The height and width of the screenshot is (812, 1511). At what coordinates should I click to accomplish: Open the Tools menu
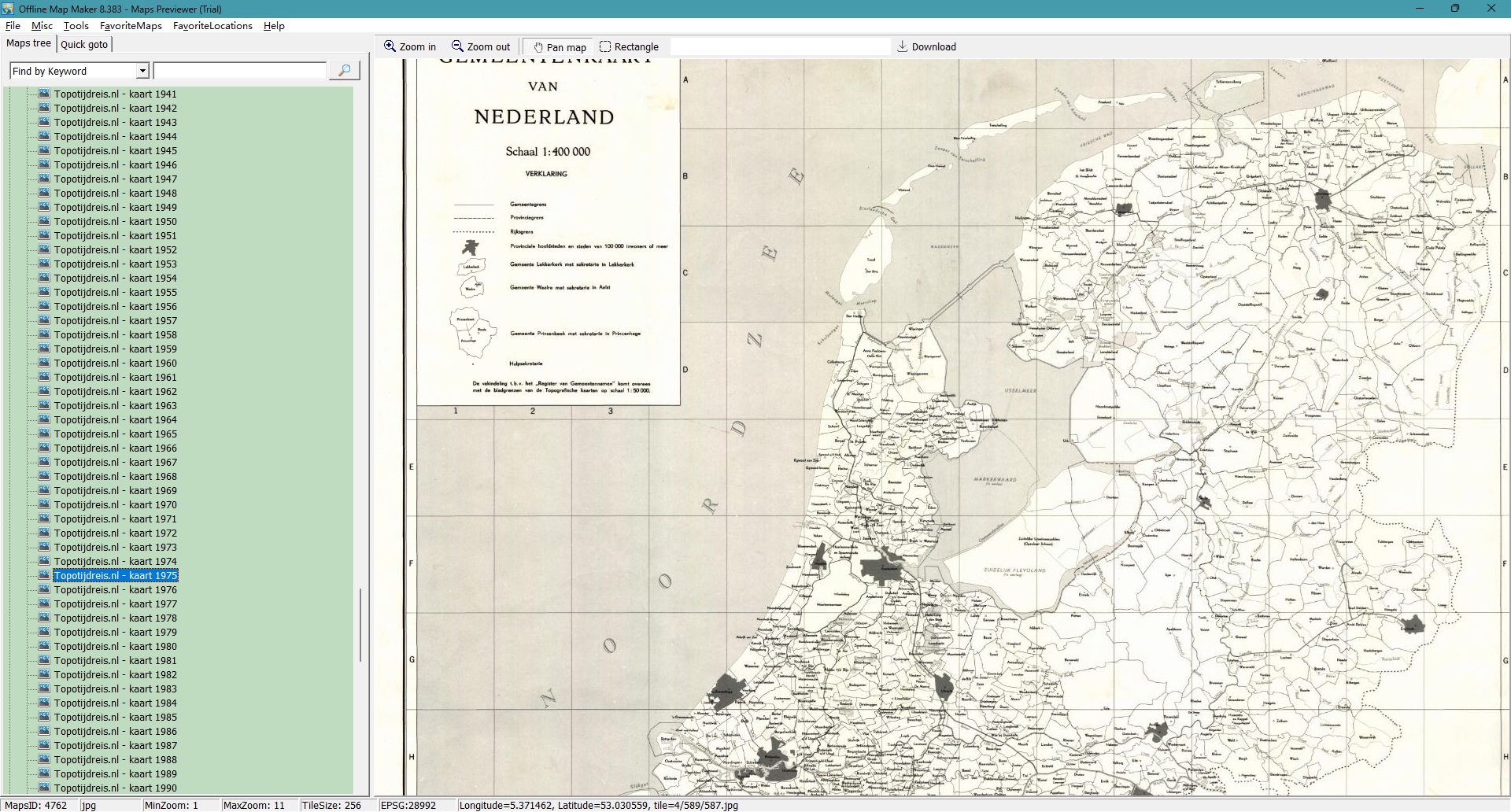pyautogui.click(x=76, y=26)
